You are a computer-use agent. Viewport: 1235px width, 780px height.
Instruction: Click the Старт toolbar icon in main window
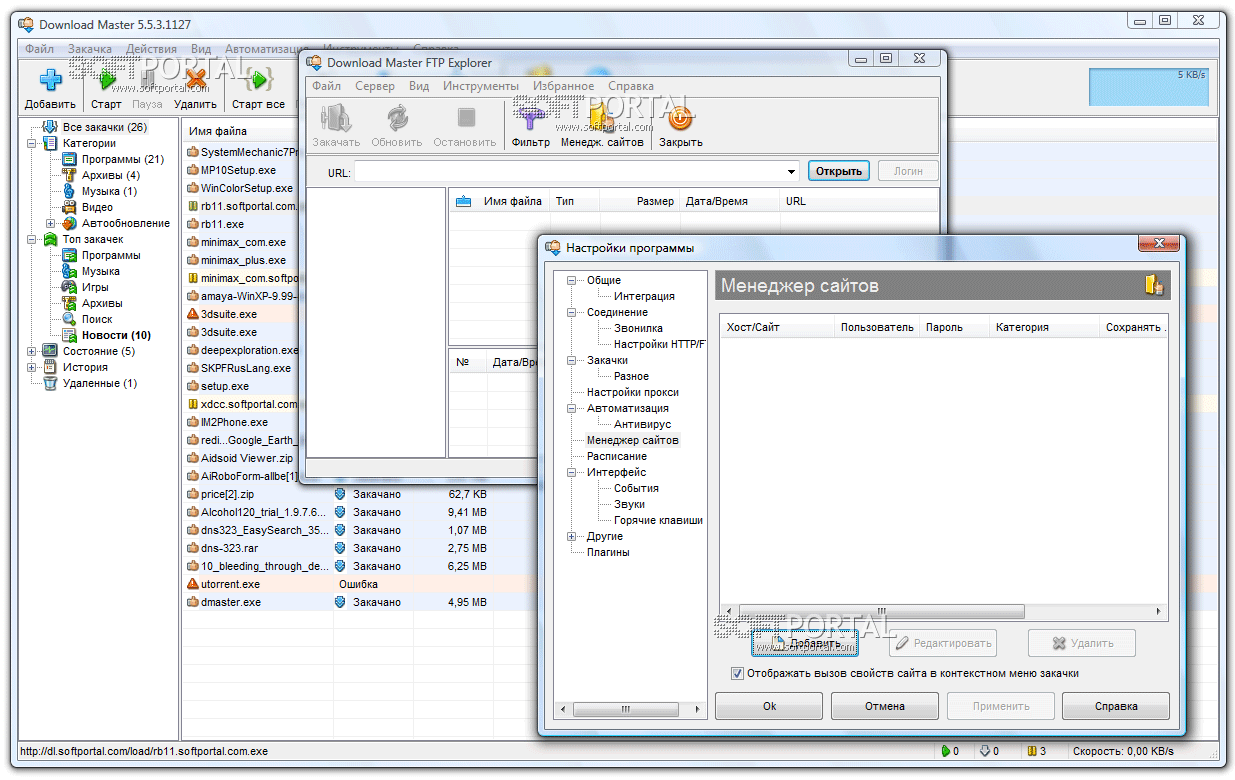(x=106, y=80)
